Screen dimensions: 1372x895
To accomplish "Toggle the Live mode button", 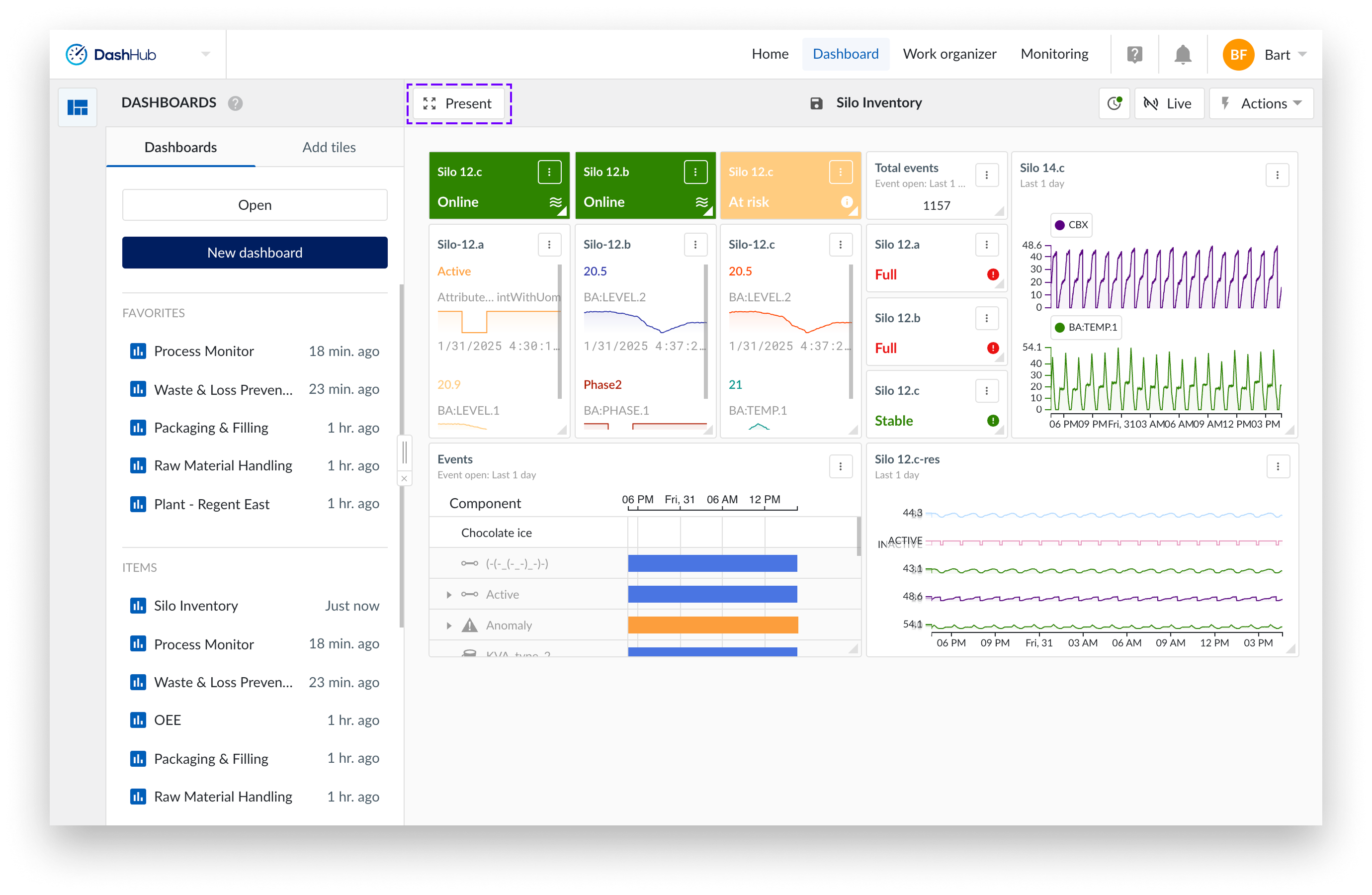I will pyautogui.click(x=1169, y=104).
